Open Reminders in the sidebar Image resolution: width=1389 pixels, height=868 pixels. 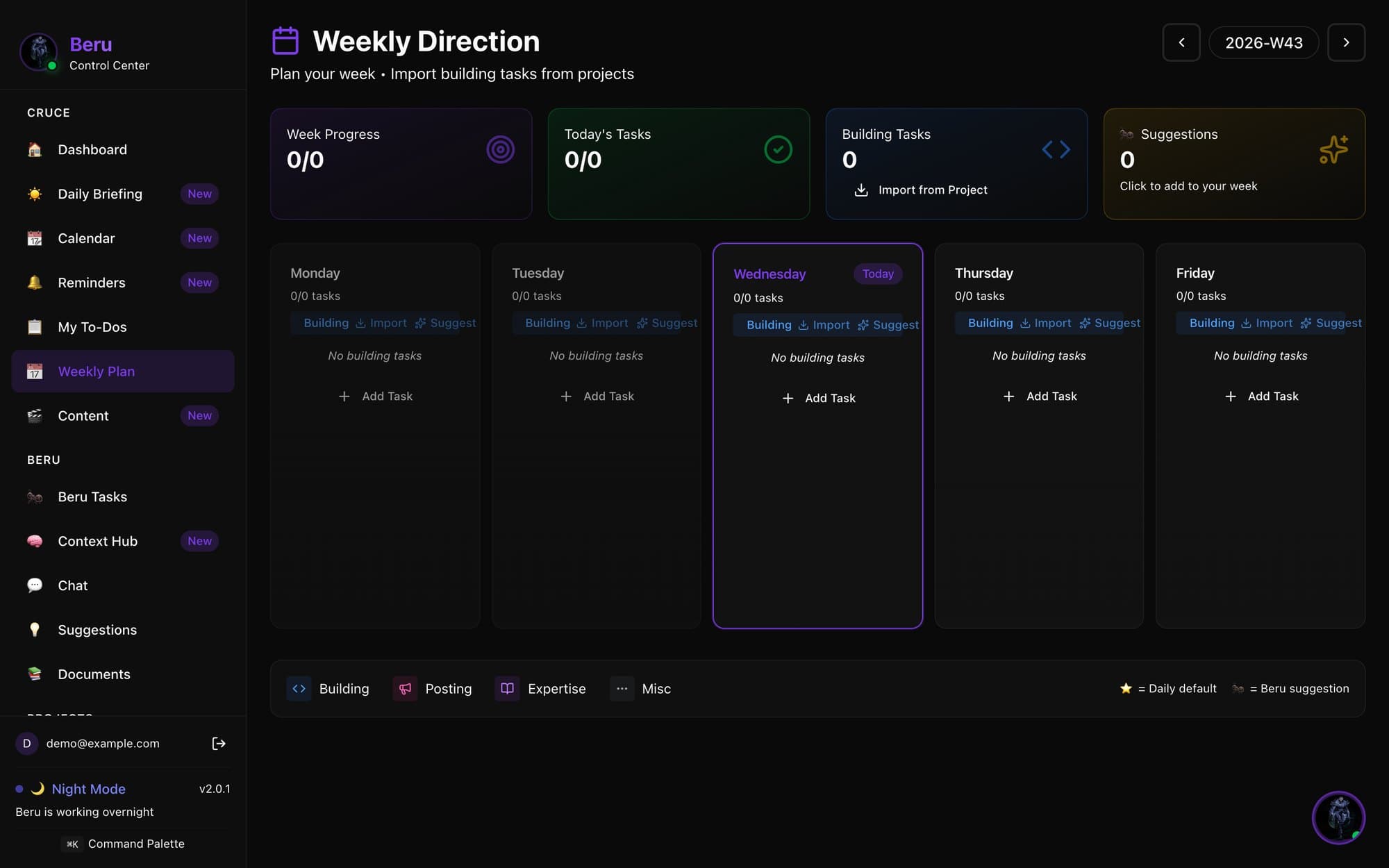[x=123, y=283]
